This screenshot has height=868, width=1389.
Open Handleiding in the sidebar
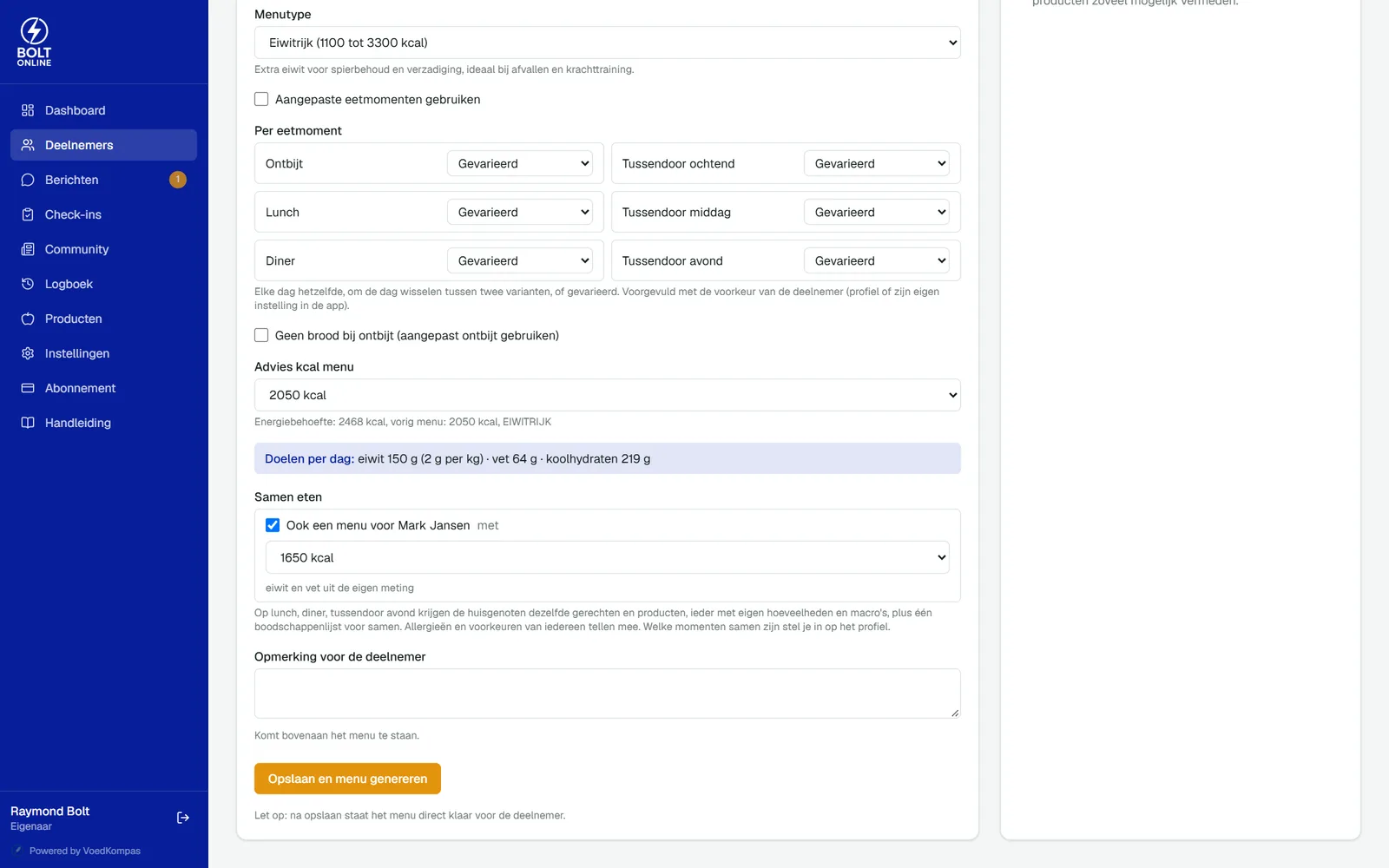tap(103, 423)
